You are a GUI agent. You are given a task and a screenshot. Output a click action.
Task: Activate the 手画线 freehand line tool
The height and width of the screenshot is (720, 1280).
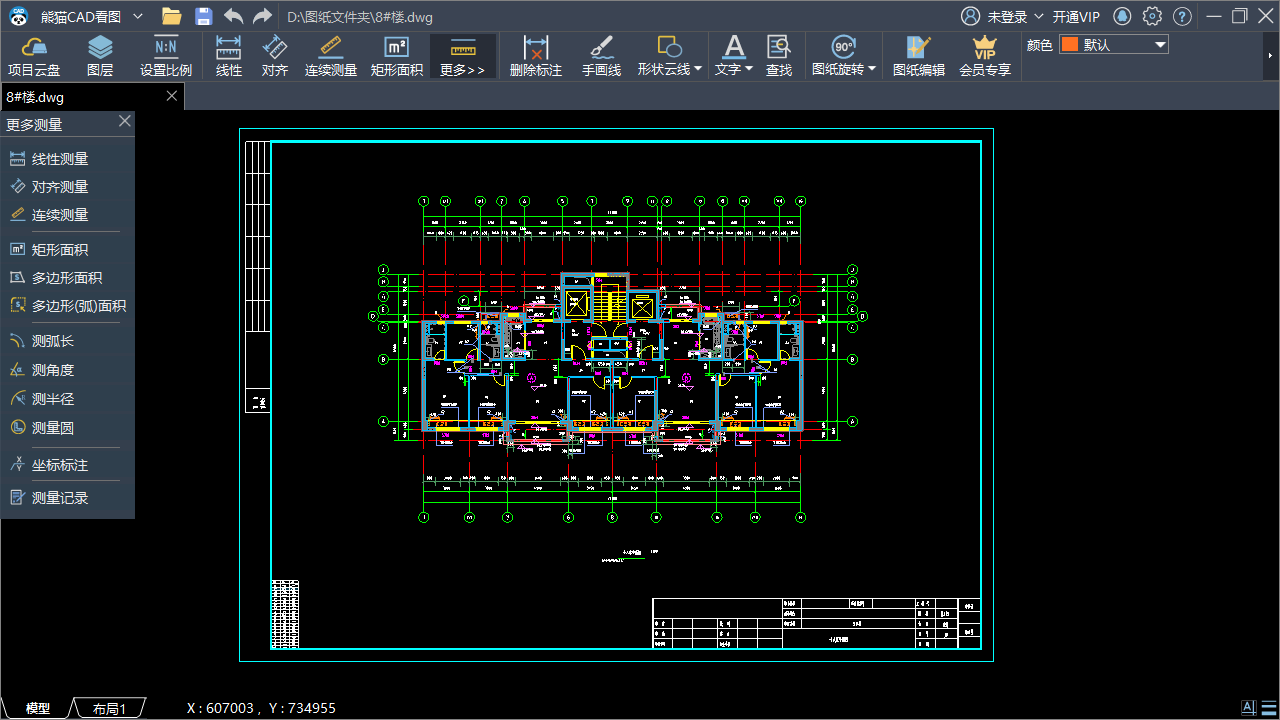[x=601, y=56]
